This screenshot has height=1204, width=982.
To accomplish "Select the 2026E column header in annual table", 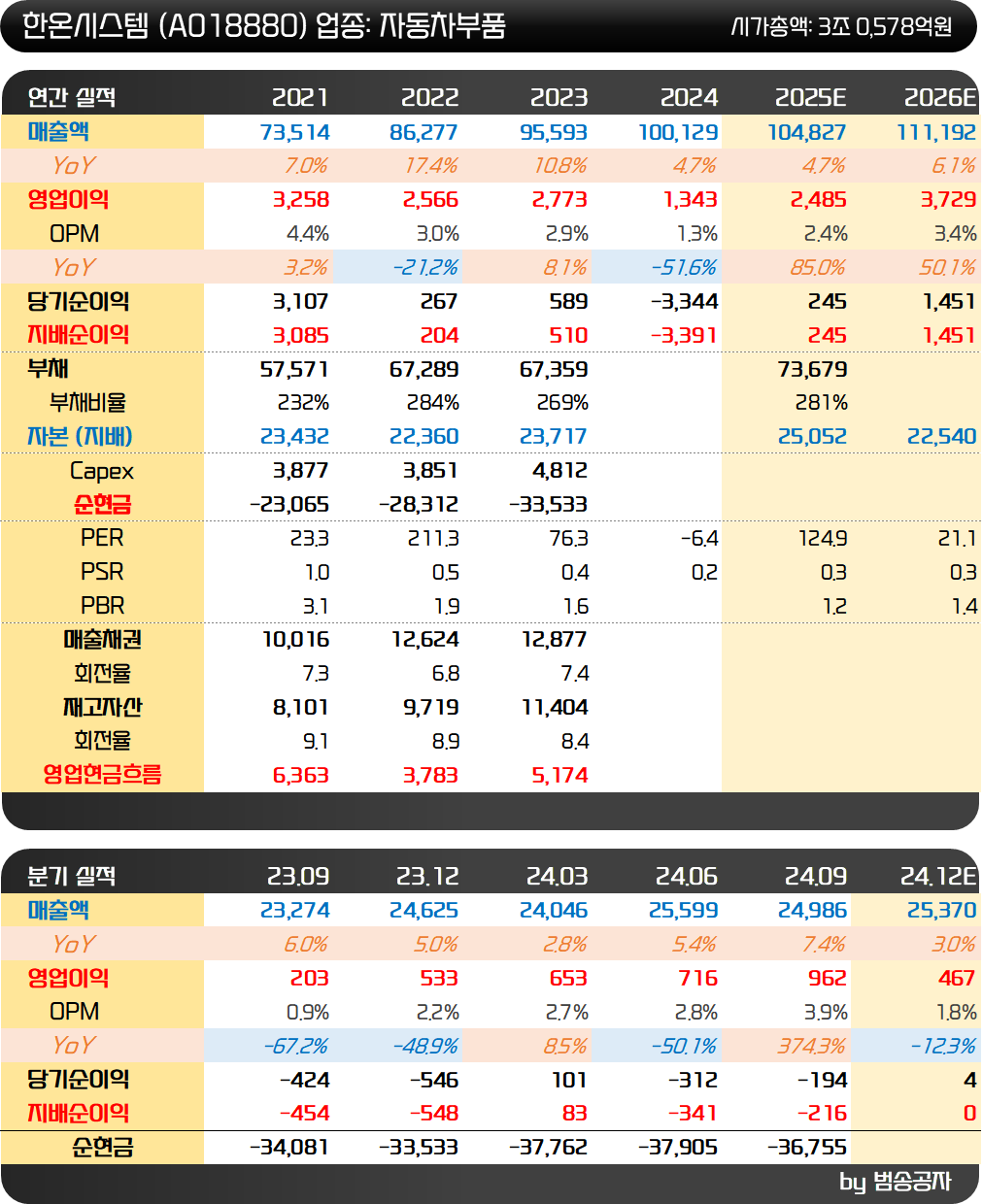I will pyautogui.click(x=939, y=97).
